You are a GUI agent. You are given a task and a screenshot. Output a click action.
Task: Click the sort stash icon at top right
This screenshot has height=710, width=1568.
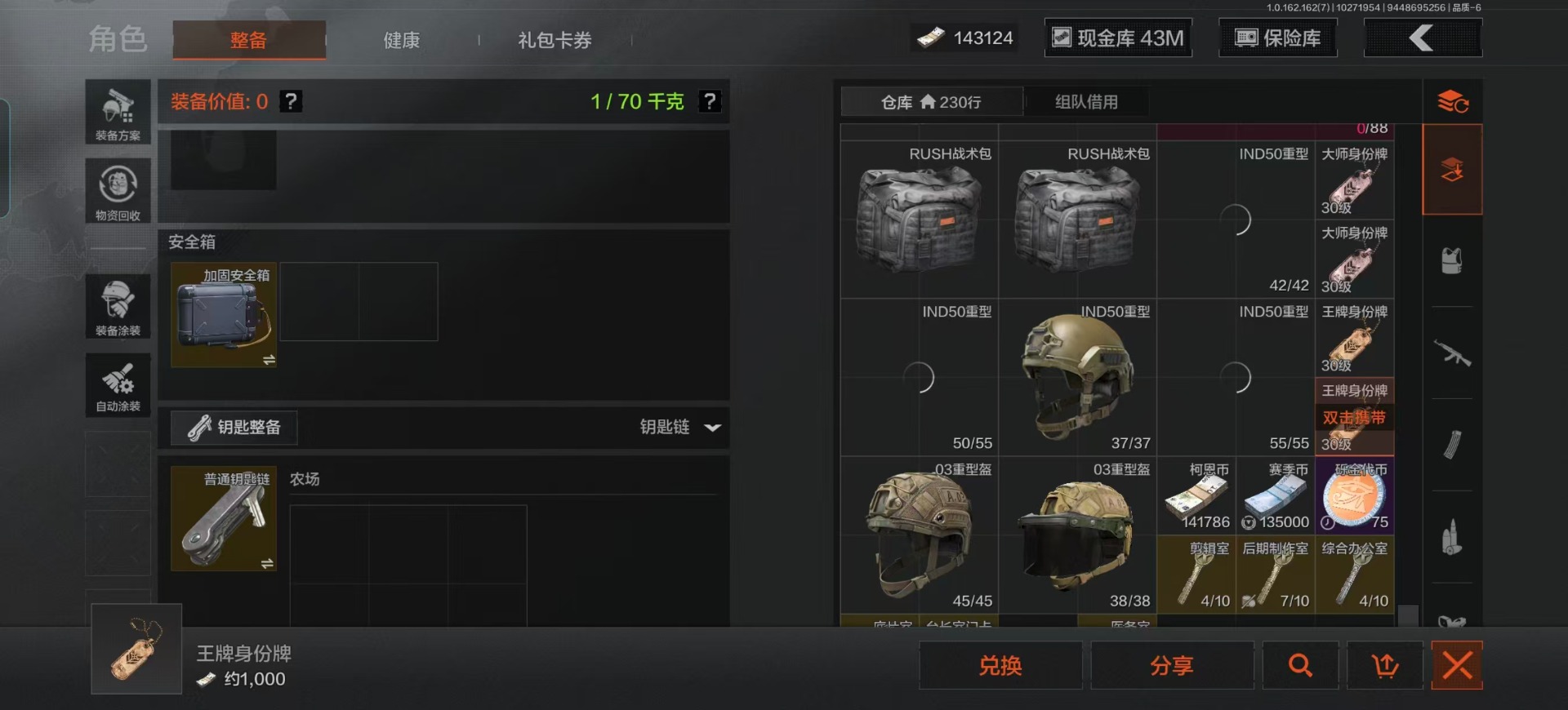[1452, 102]
